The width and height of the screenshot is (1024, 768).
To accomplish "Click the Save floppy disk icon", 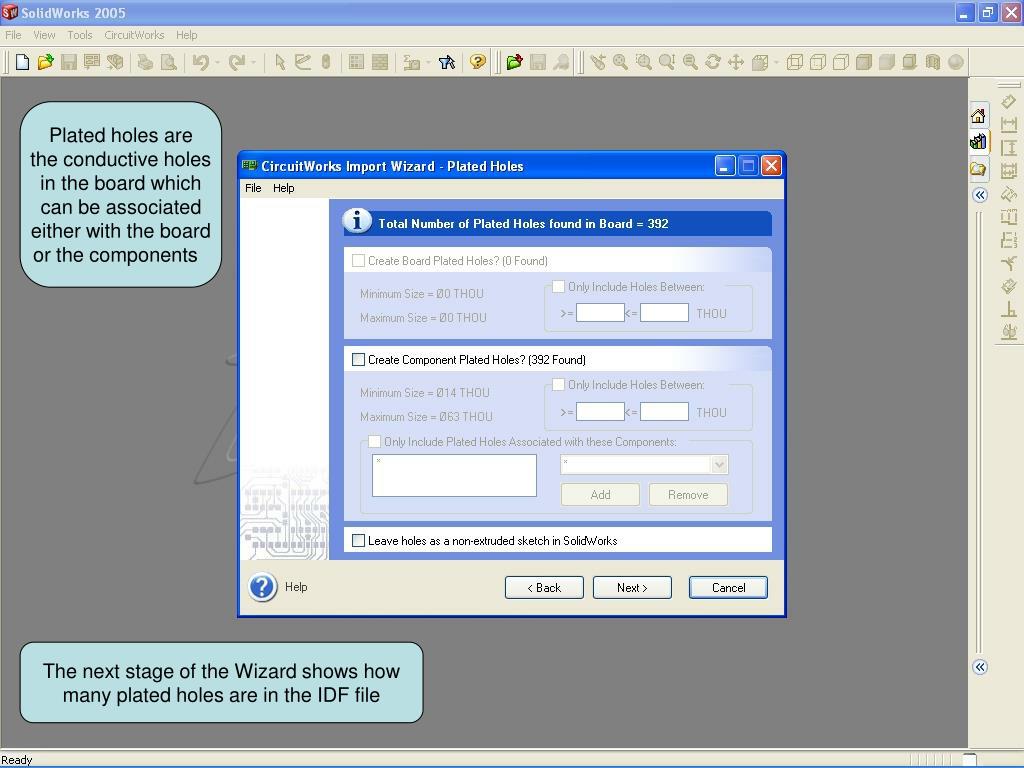I will pyautogui.click(x=69, y=62).
